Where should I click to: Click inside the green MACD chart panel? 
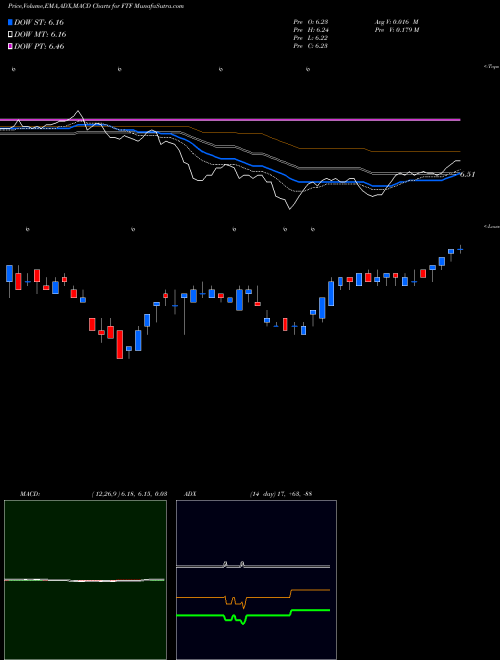click(x=85, y=580)
